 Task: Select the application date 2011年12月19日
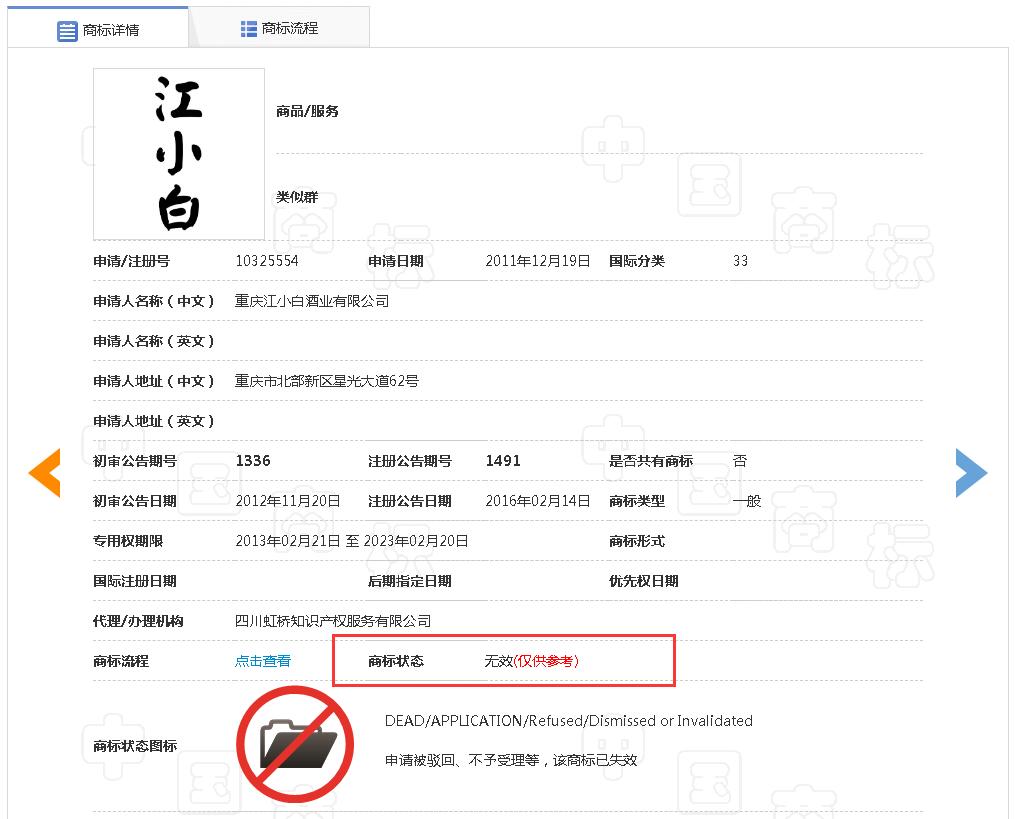tap(538, 261)
